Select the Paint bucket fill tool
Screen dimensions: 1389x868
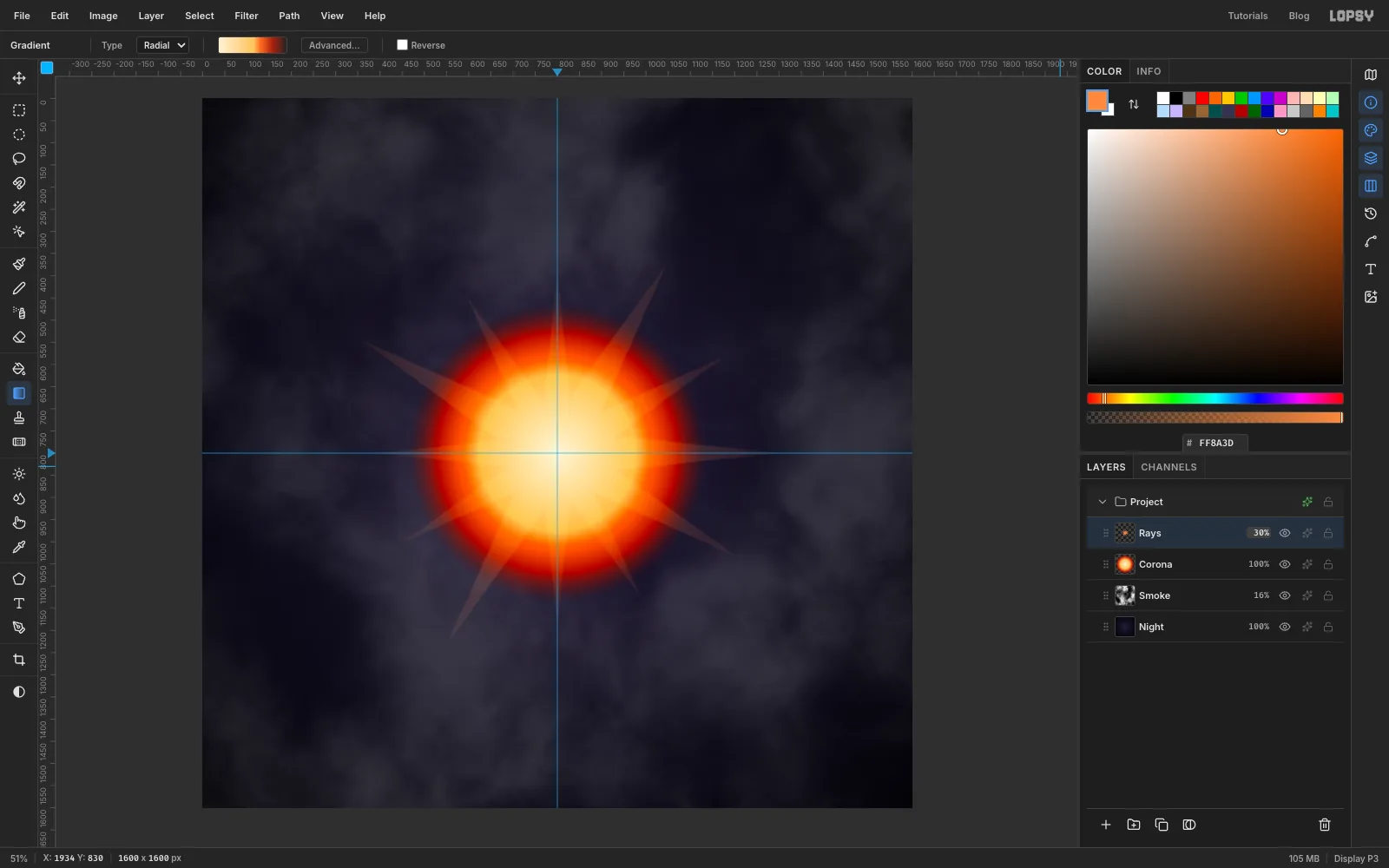(x=19, y=369)
